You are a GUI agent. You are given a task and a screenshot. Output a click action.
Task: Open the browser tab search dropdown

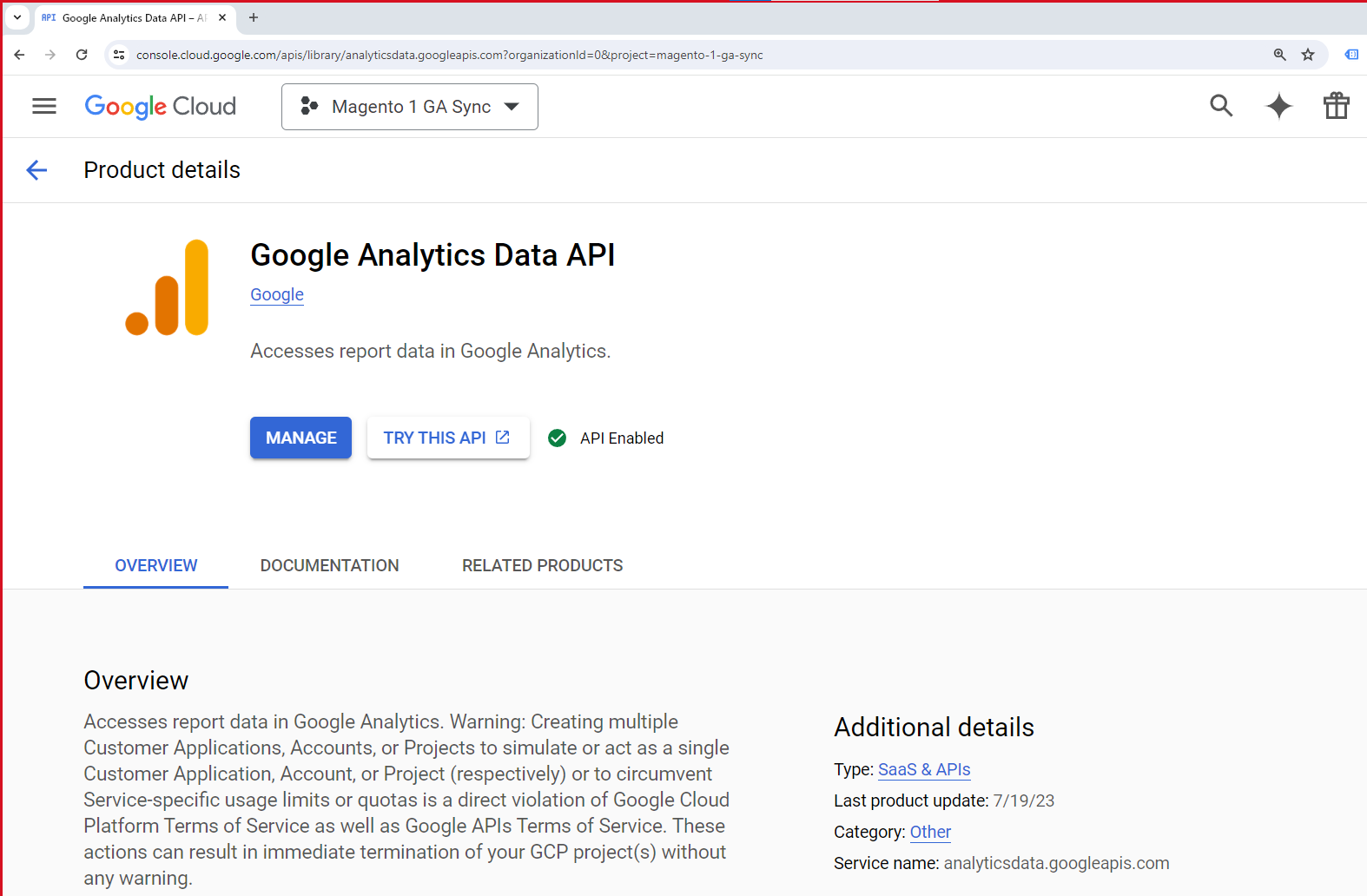pyautogui.click(x=17, y=17)
